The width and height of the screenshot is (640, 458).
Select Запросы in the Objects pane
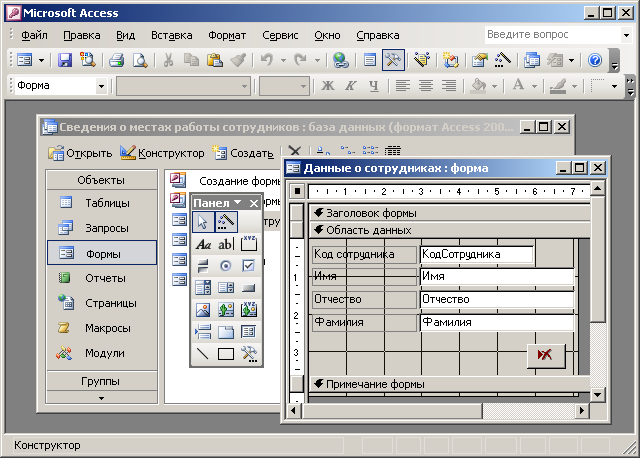102,228
